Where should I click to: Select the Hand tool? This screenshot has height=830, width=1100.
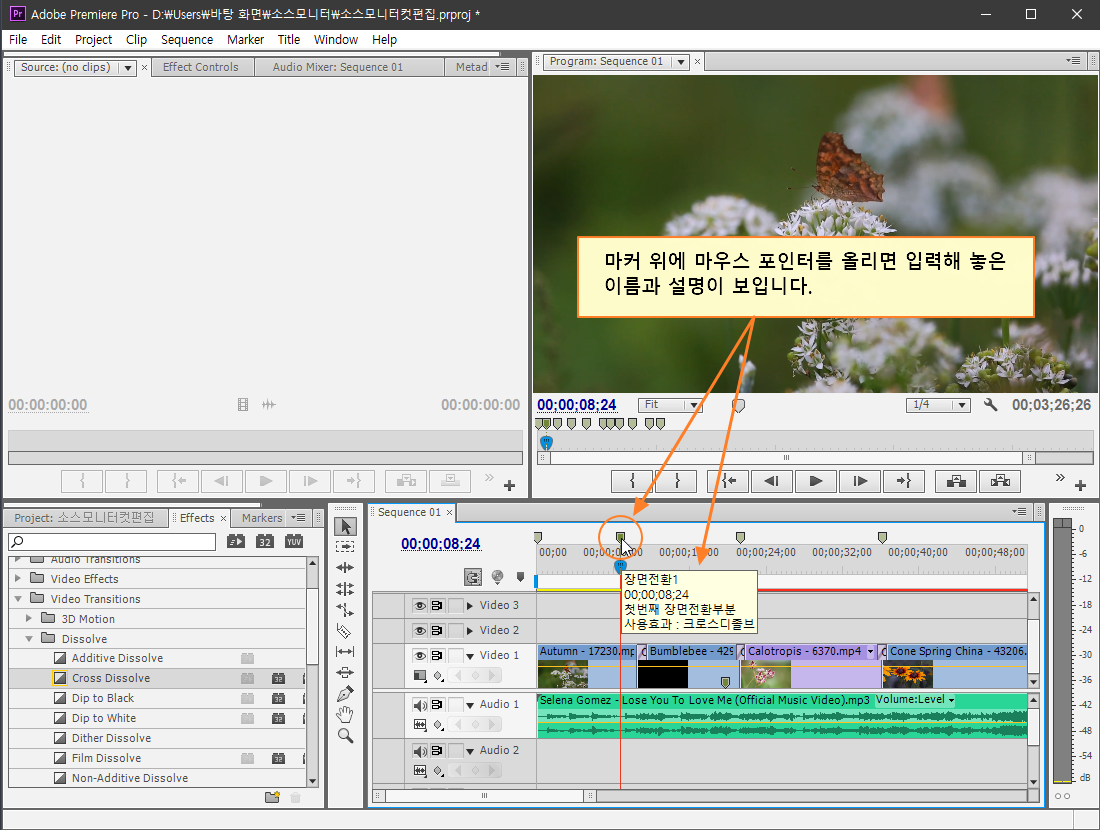point(345,715)
